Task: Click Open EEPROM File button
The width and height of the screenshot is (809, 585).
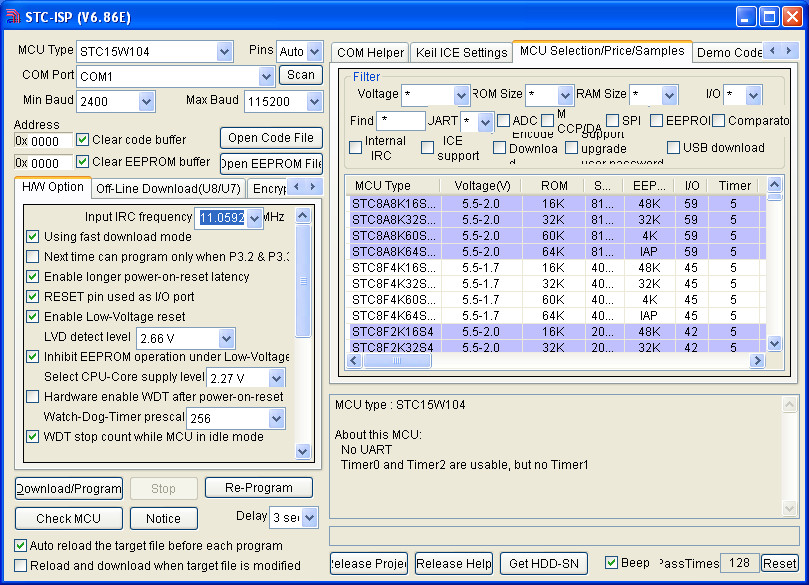Action: pyautogui.click(x=271, y=164)
